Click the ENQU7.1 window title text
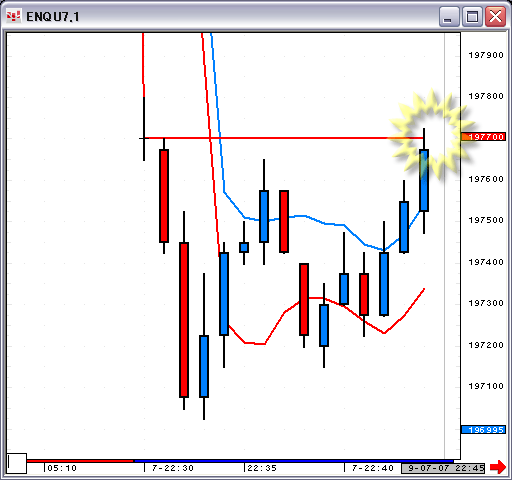512x480 pixels. [53, 17]
